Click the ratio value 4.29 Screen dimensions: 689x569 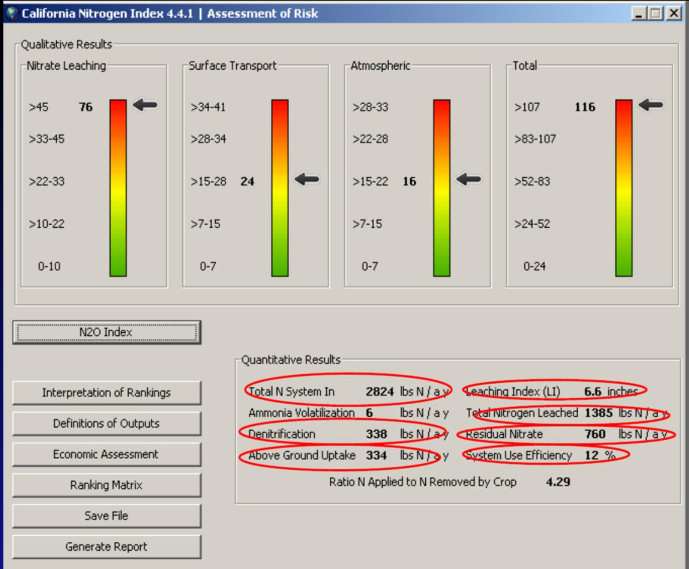[x=558, y=482]
